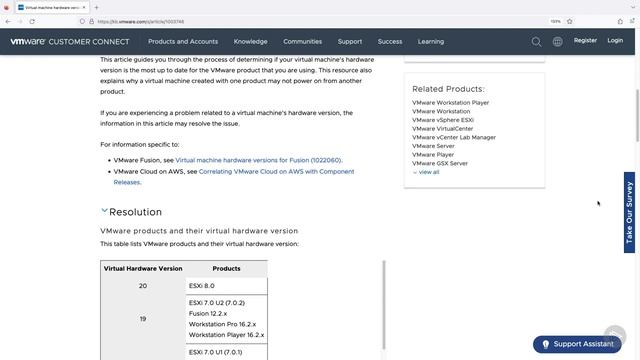Open the Learning menu

(x=431, y=42)
